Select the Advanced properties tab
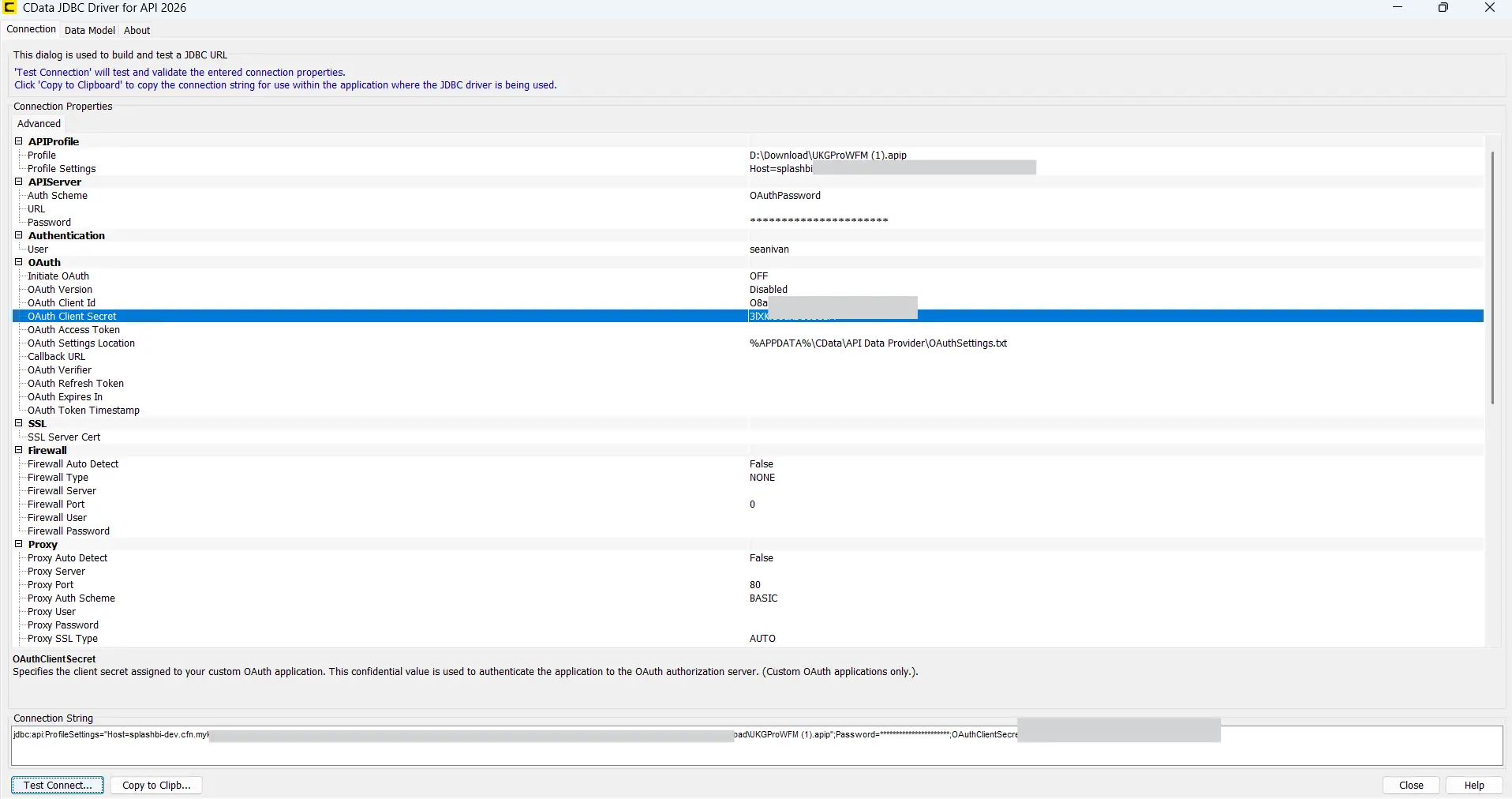This screenshot has height=799, width=1512. tap(39, 124)
